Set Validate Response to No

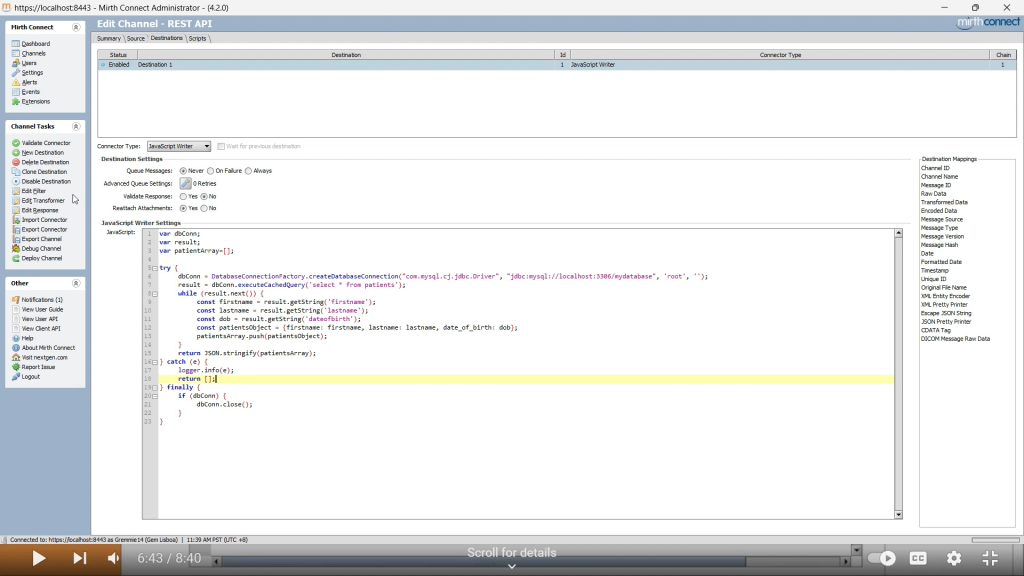coord(204,197)
